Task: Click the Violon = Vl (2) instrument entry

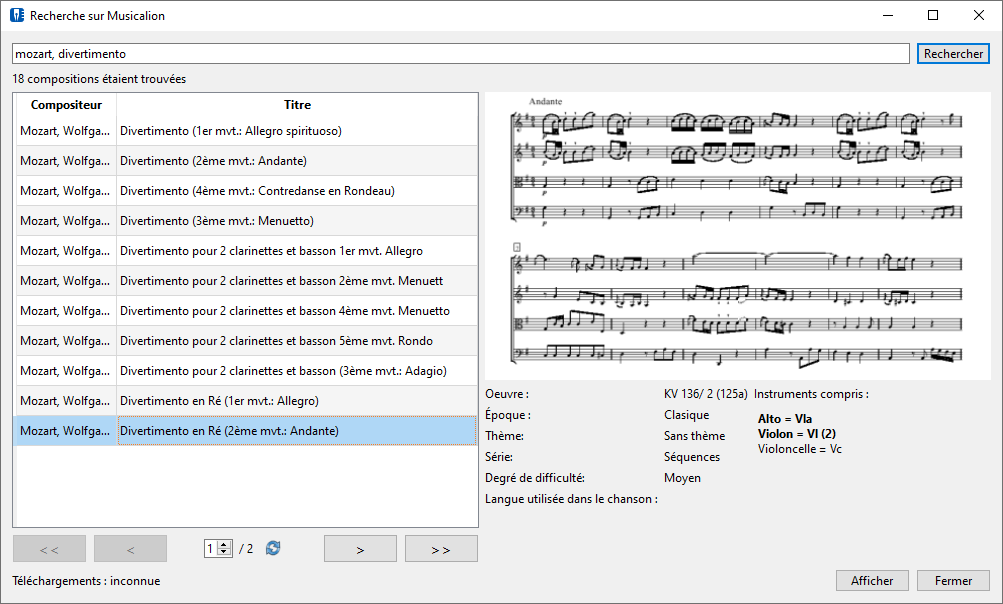Action: click(x=797, y=434)
